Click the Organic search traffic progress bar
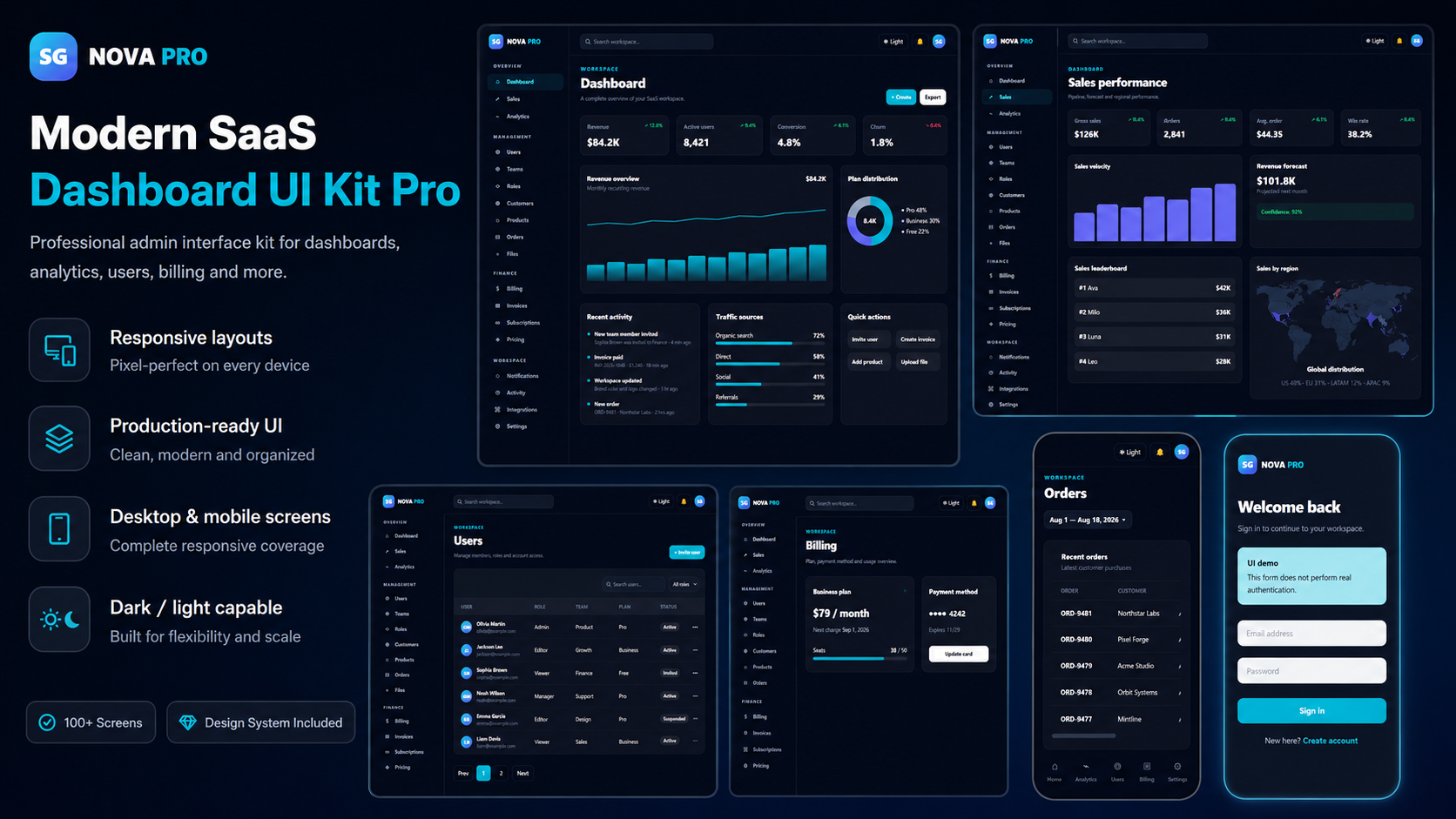Viewport: 1456px width, 819px height. (770, 344)
